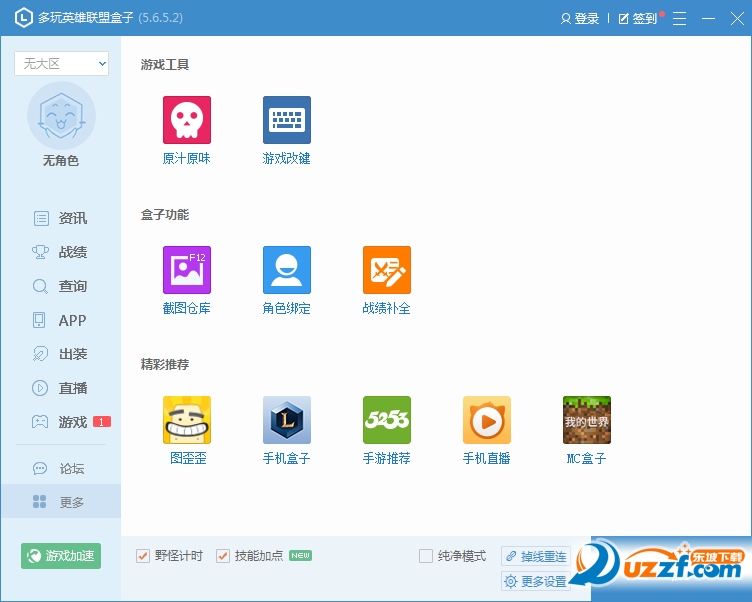
Task: Minimize the 多玩英雄联盟盒子 window
Action: [708, 19]
